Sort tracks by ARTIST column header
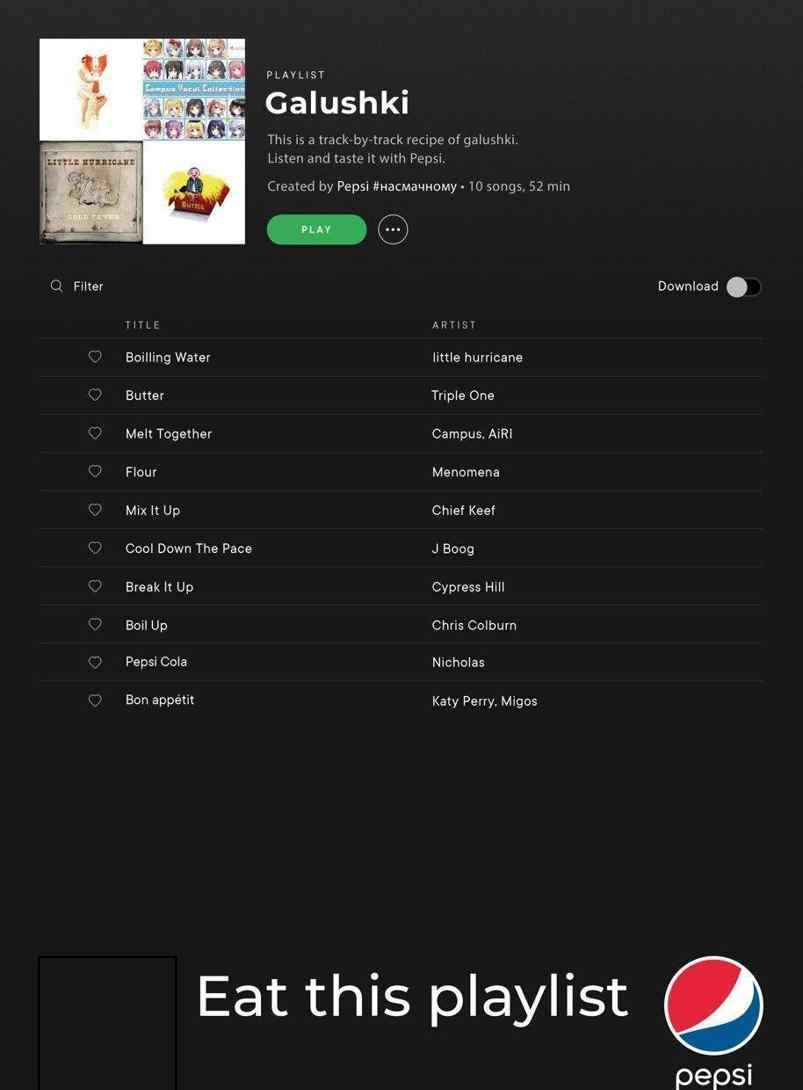The height and width of the screenshot is (1090, 803). pos(454,325)
